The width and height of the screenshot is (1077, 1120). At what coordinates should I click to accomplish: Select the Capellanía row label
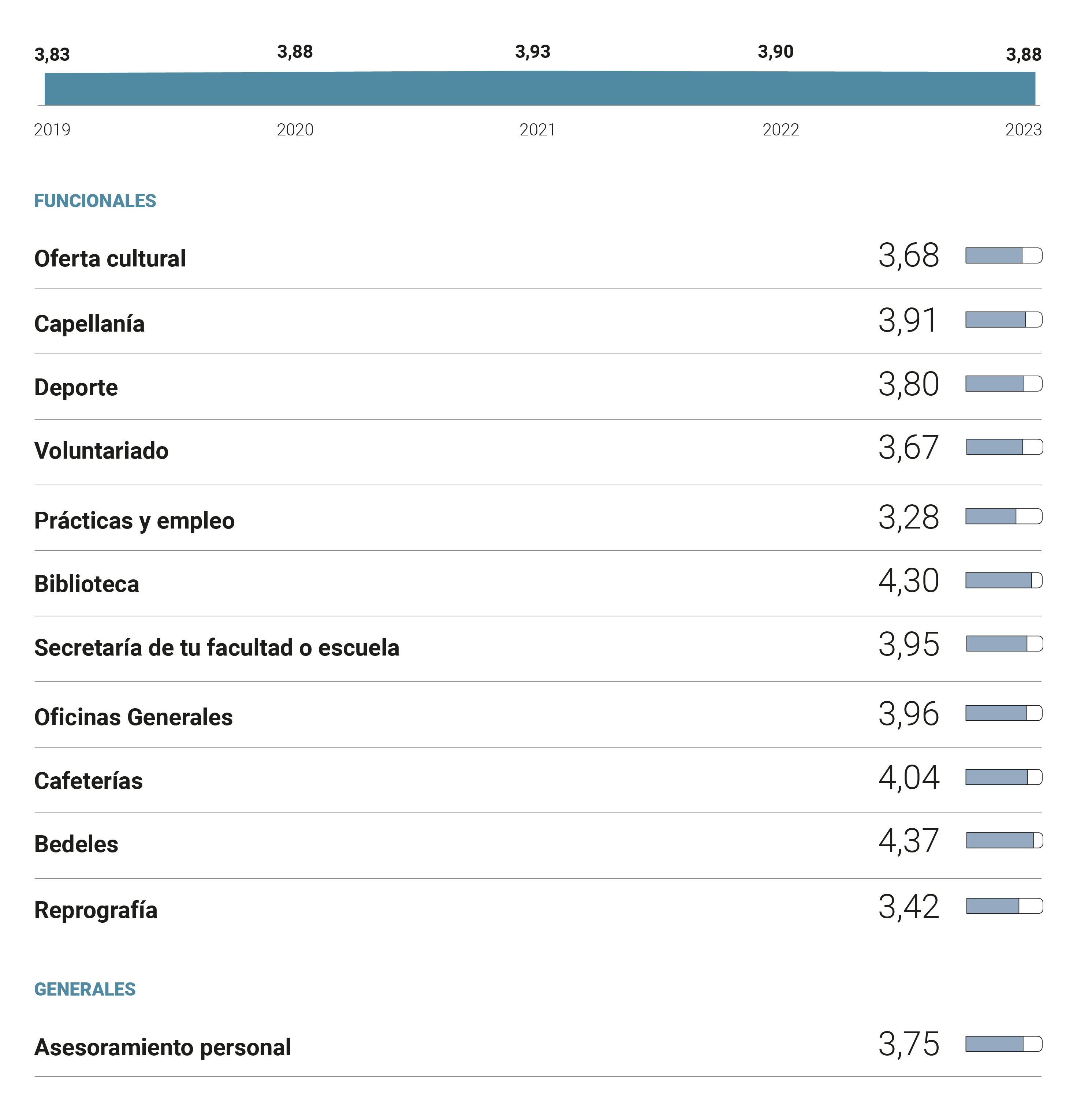89,324
